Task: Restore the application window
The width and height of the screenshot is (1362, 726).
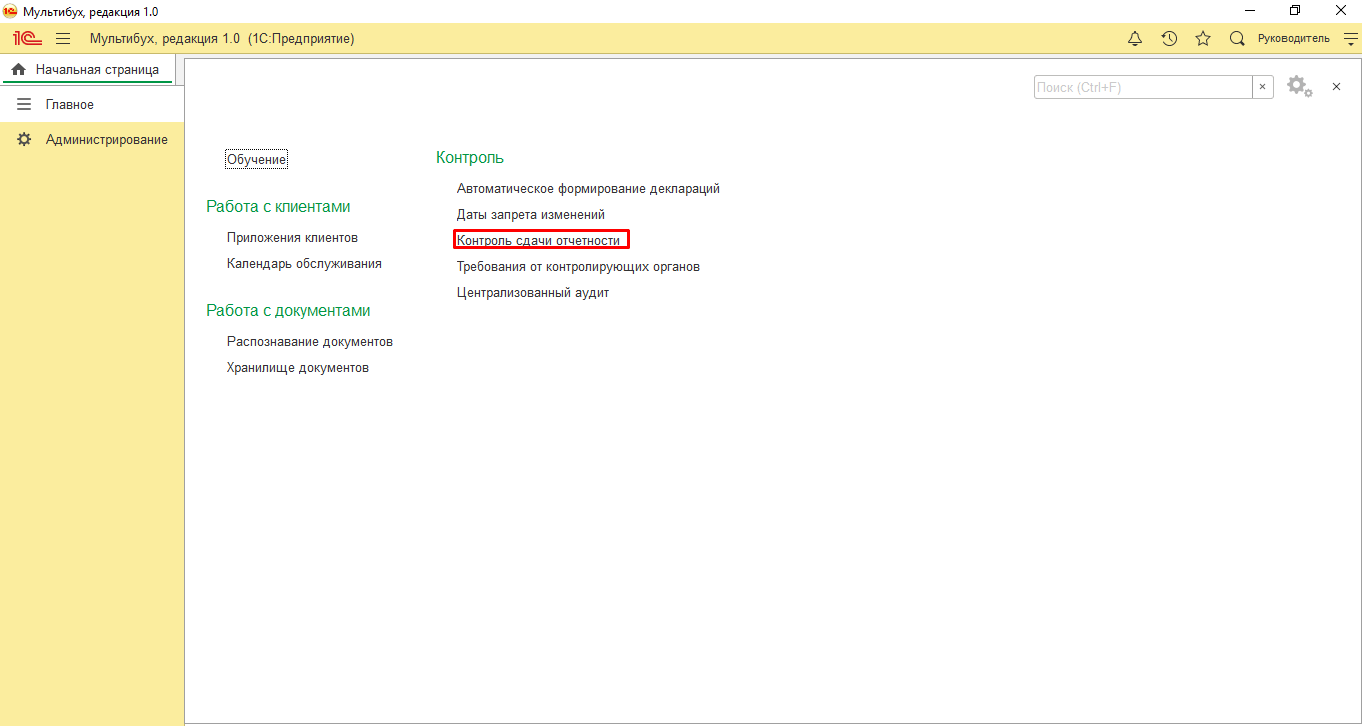Action: pos(1295,10)
